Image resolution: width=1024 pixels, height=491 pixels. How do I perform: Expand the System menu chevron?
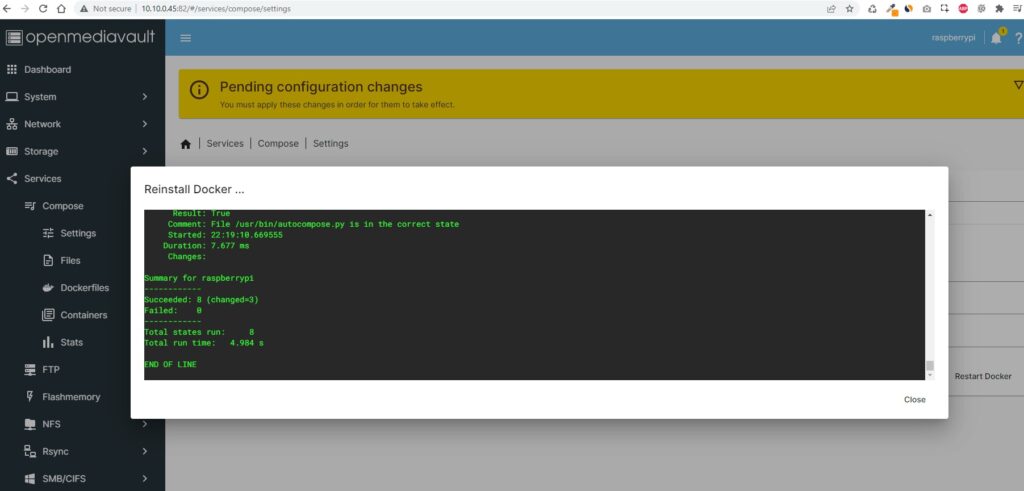(x=145, y=97)
